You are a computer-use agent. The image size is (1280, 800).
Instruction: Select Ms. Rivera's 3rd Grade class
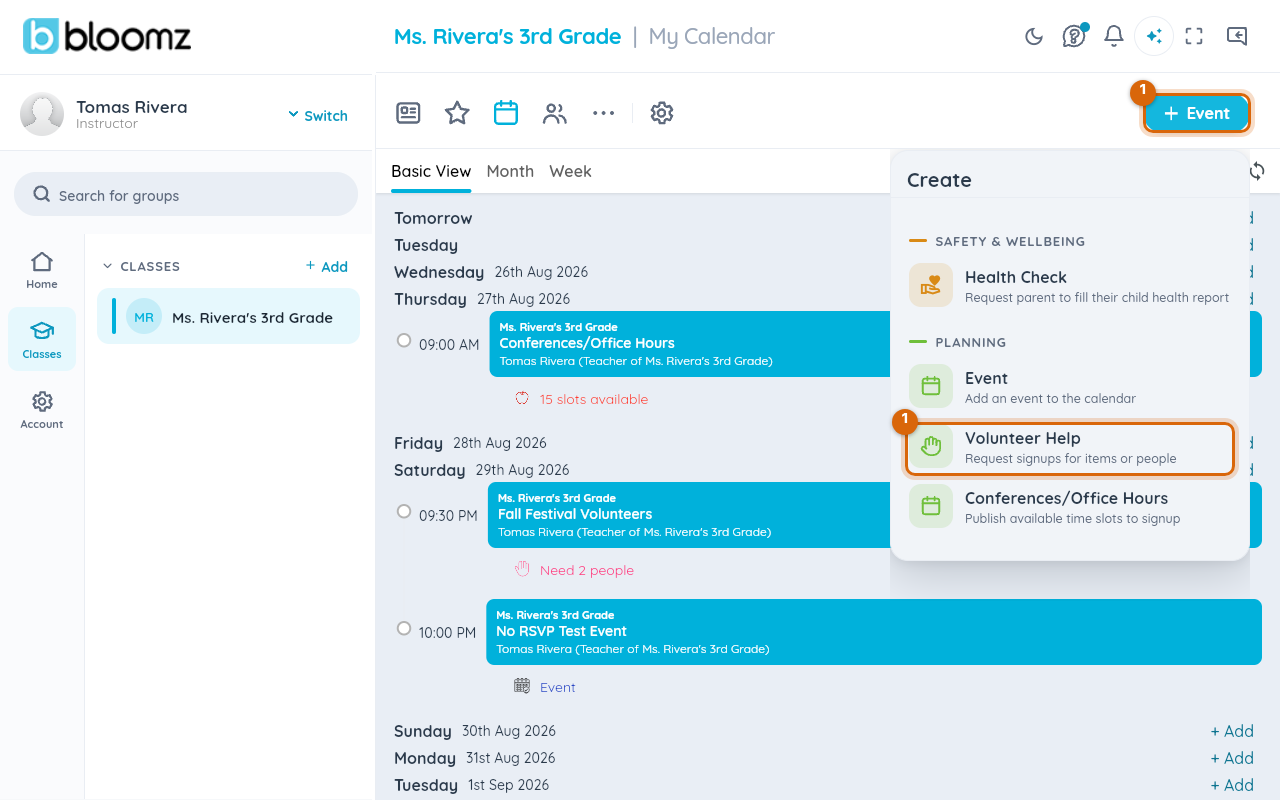[228, 316]
